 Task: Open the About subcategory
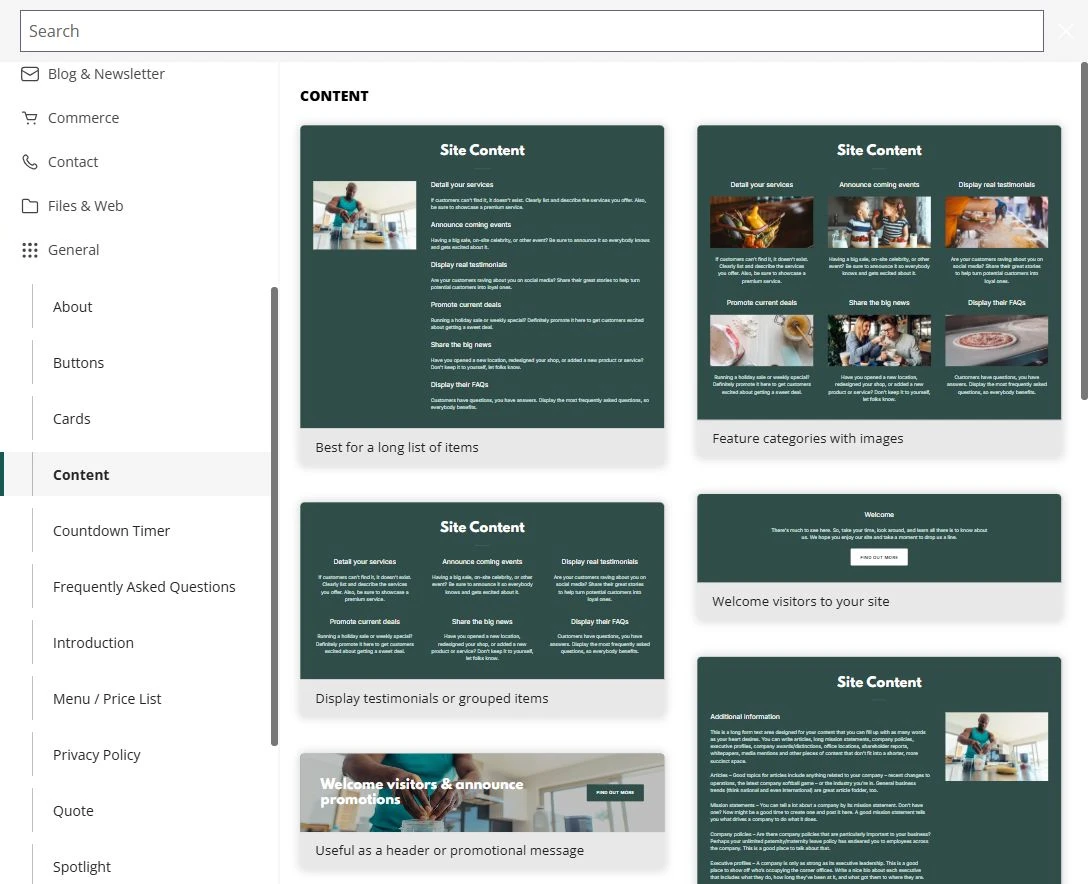(x=72, y=307)
